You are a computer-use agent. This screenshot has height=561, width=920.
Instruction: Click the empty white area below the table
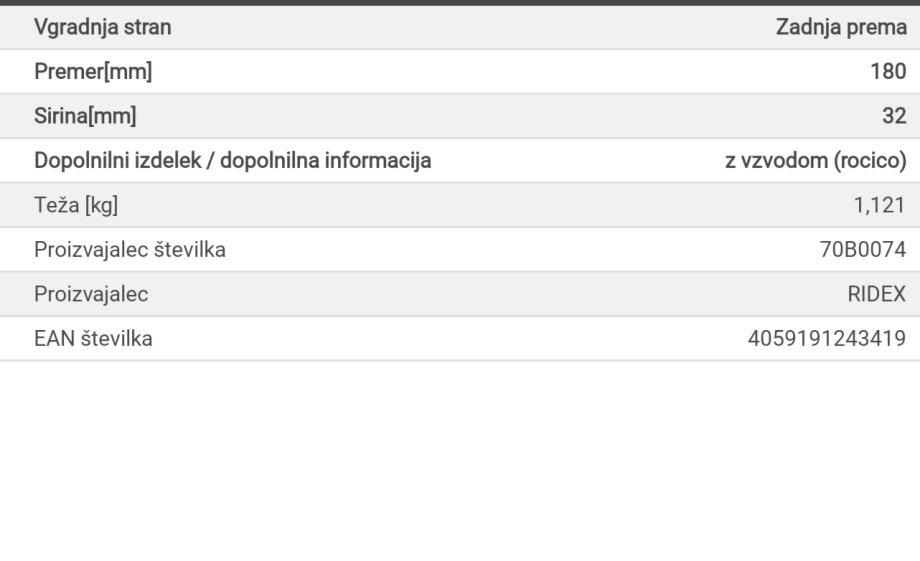[460, 460]
